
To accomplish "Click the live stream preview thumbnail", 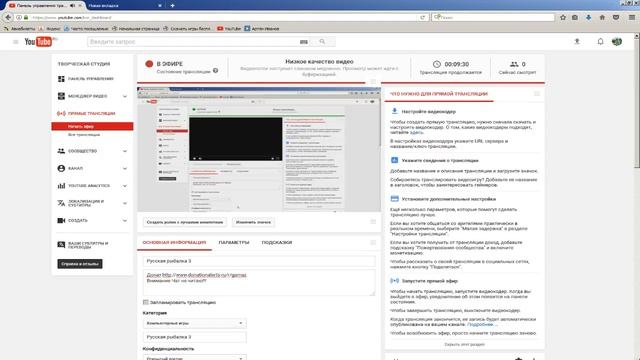I will 259,149.
